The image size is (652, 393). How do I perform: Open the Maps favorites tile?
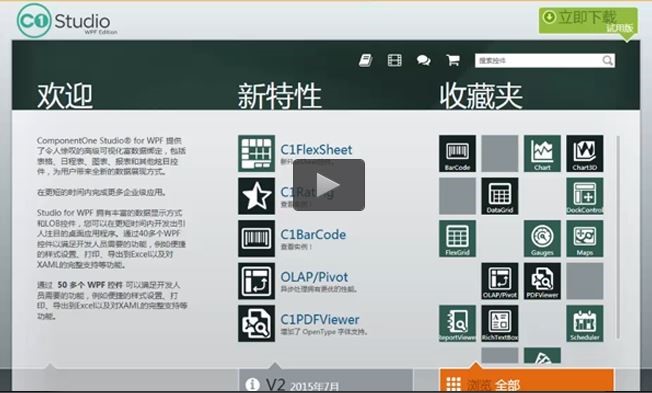pos(585,239)
